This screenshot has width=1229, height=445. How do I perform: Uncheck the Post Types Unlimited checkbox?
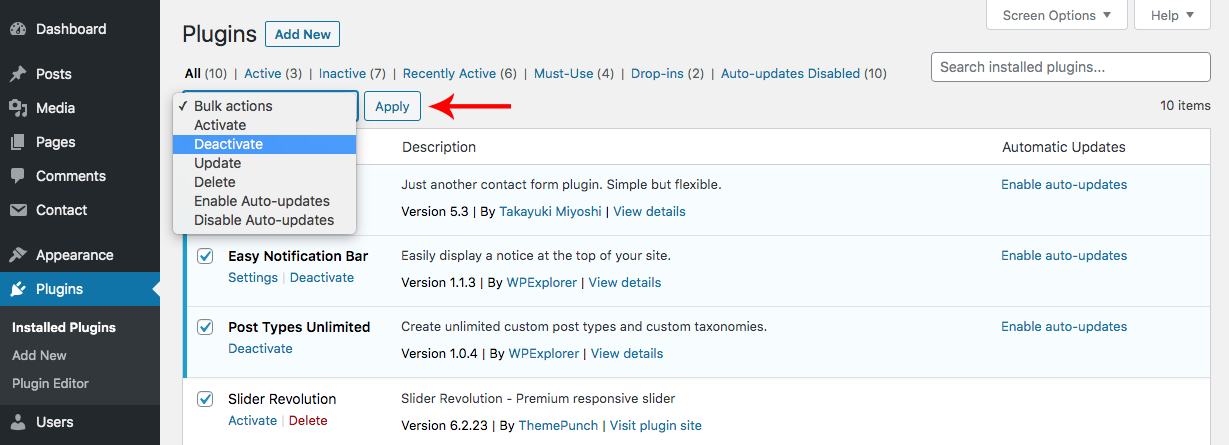[205, 327]
